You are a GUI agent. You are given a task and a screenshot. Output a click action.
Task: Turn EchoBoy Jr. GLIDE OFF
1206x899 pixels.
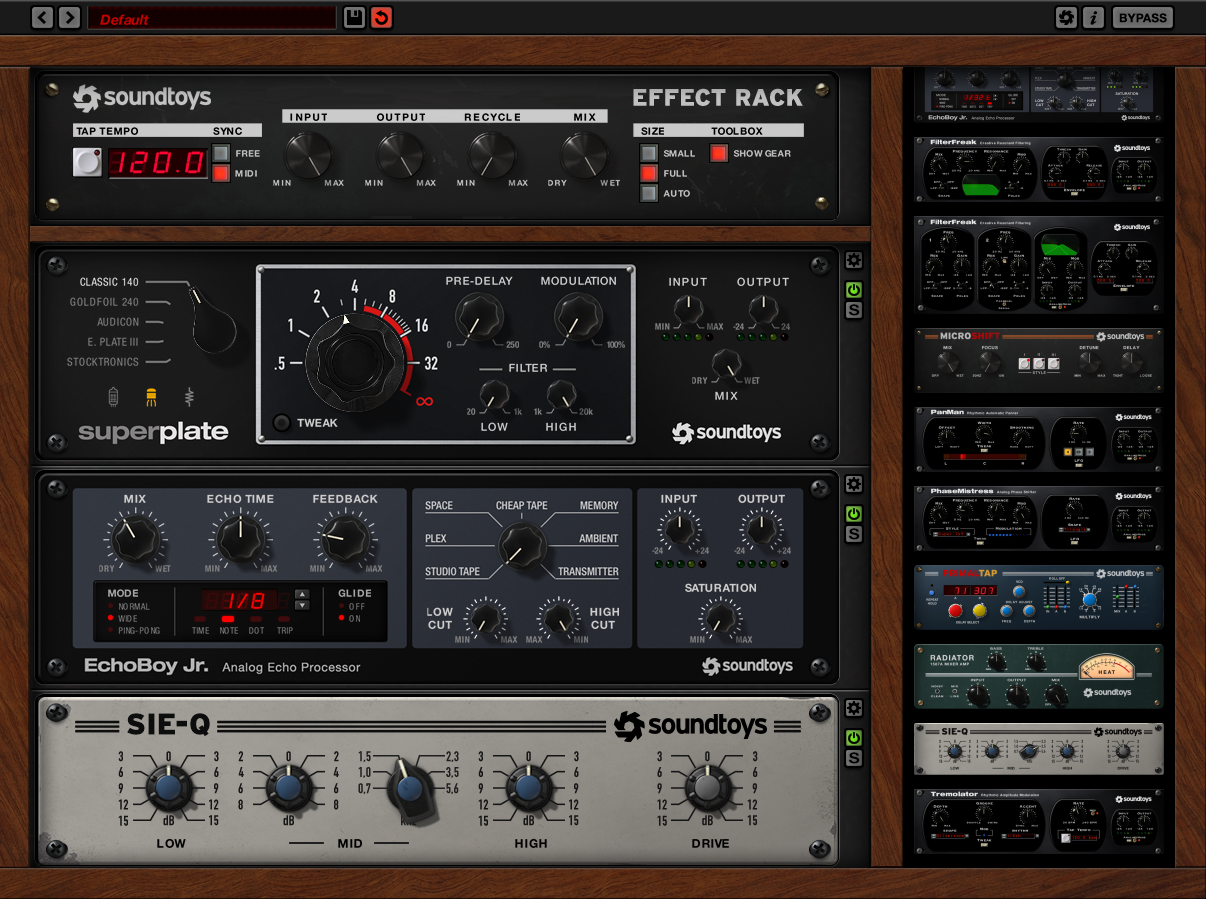[351, 607]
